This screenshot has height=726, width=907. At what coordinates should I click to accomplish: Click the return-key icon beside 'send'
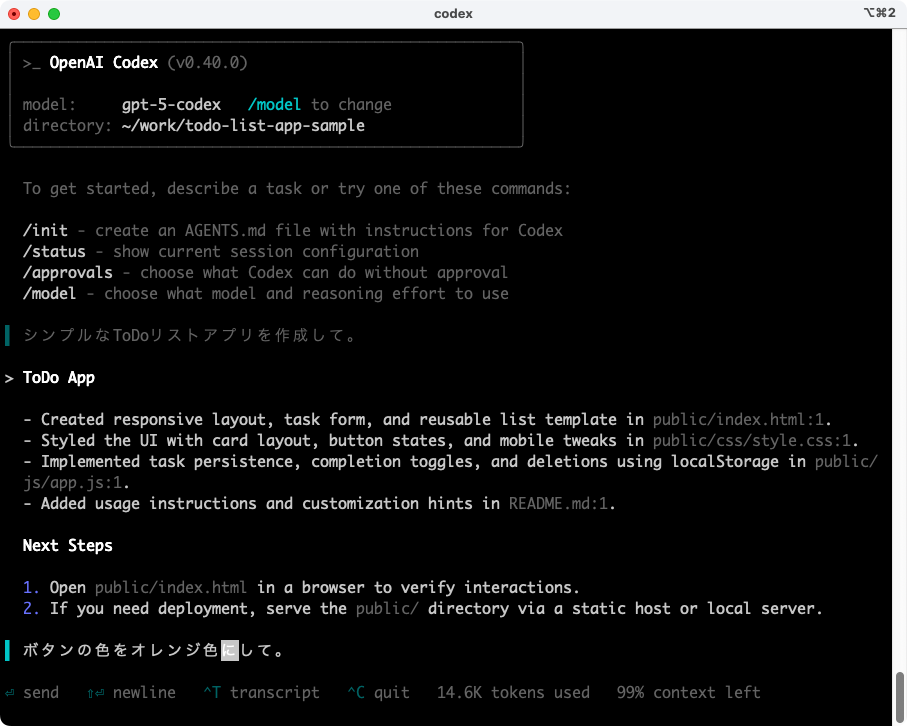(10, 693)
